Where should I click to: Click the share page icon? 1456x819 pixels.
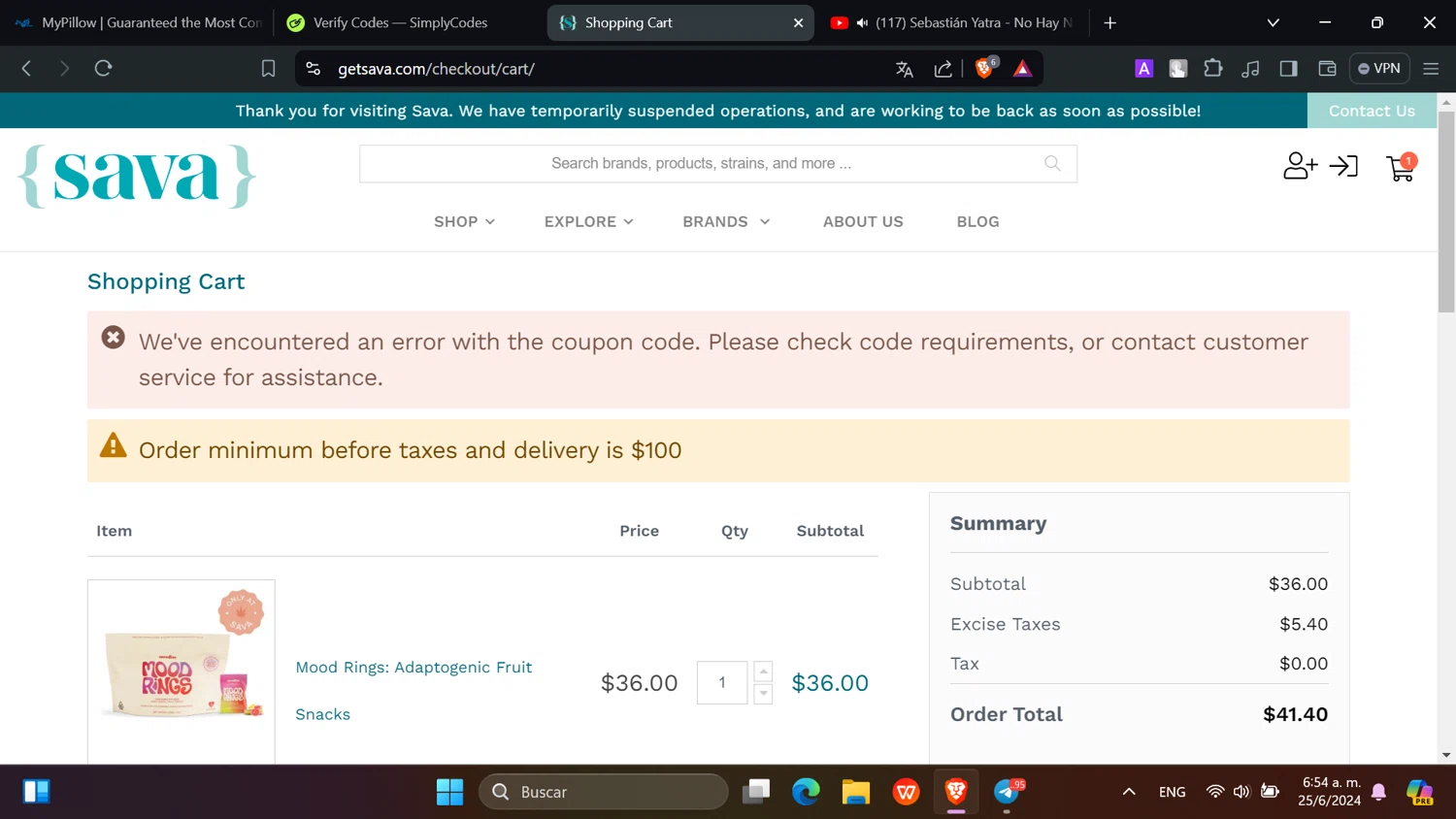click(x=943, y=69)
